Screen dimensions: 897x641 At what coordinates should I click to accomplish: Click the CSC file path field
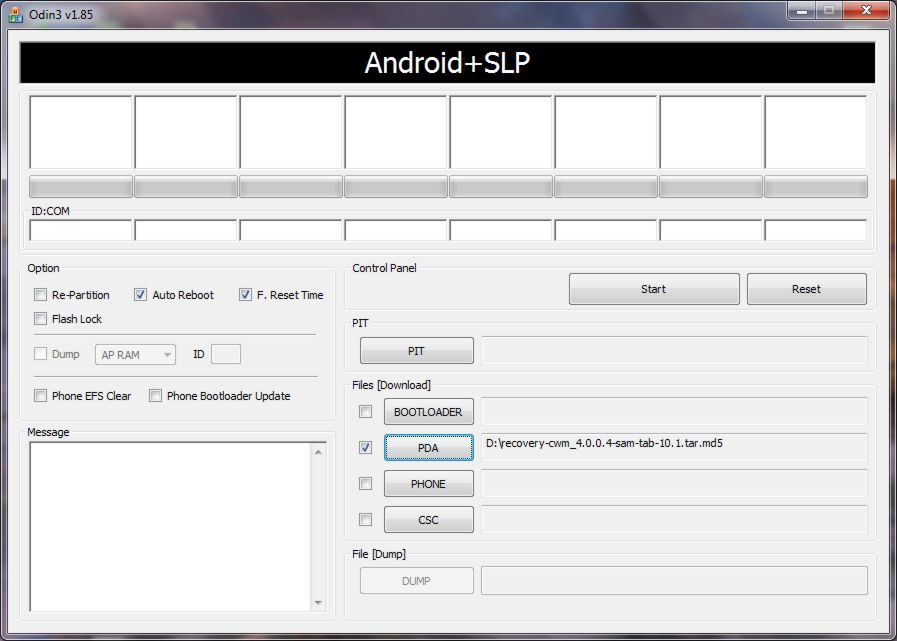[x=674, y=520]
